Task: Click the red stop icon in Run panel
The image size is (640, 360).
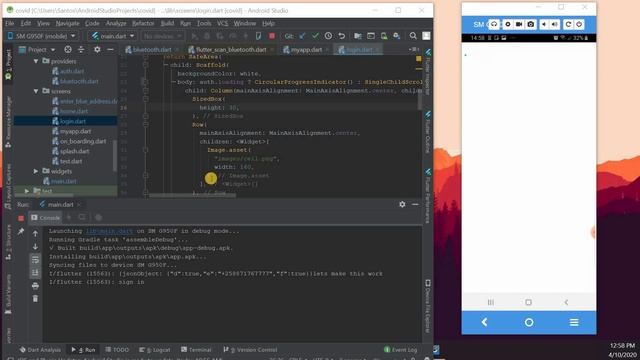Action: pyautogui.click(x=21, y=218)
